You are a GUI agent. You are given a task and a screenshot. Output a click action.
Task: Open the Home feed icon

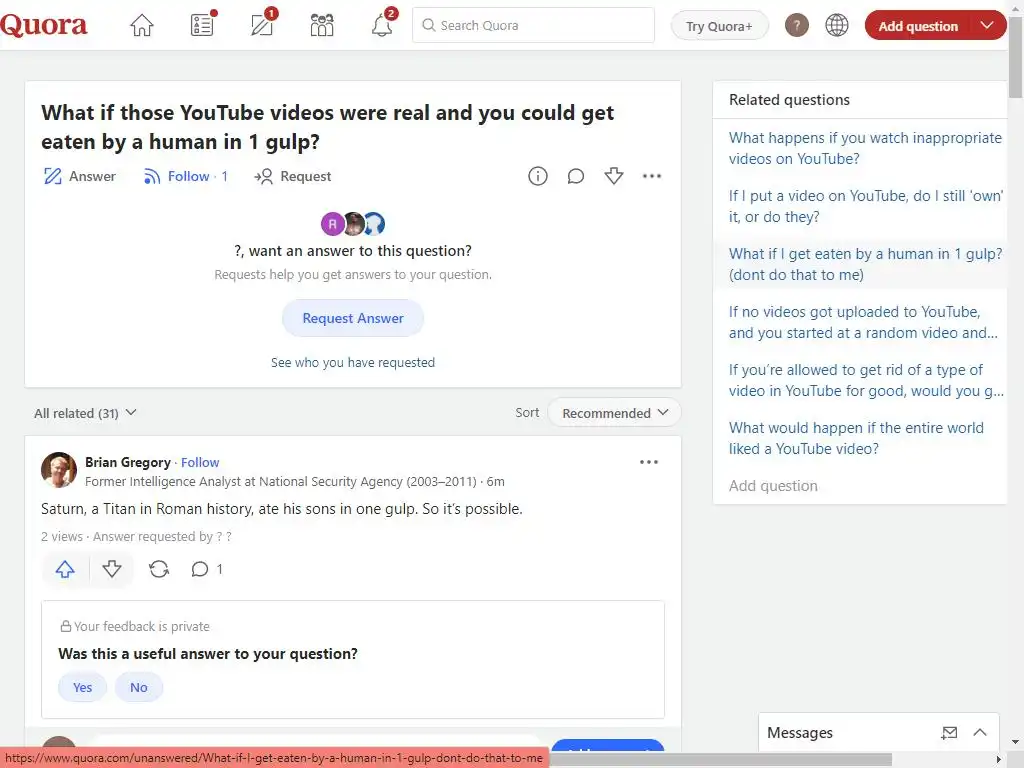pyautogui.click(x=142, y=25)
